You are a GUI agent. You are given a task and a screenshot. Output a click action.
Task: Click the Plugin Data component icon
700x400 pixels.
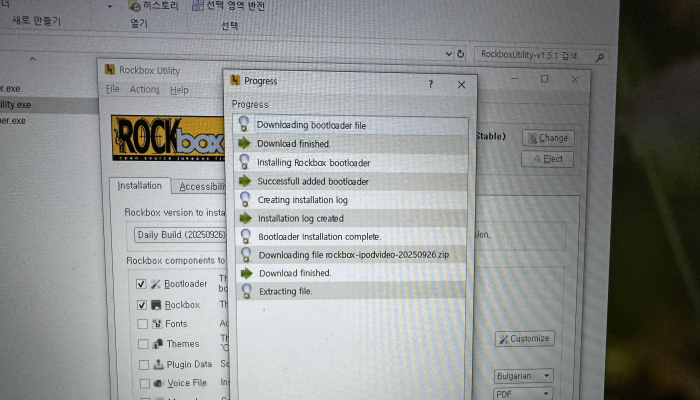[158, 364]
